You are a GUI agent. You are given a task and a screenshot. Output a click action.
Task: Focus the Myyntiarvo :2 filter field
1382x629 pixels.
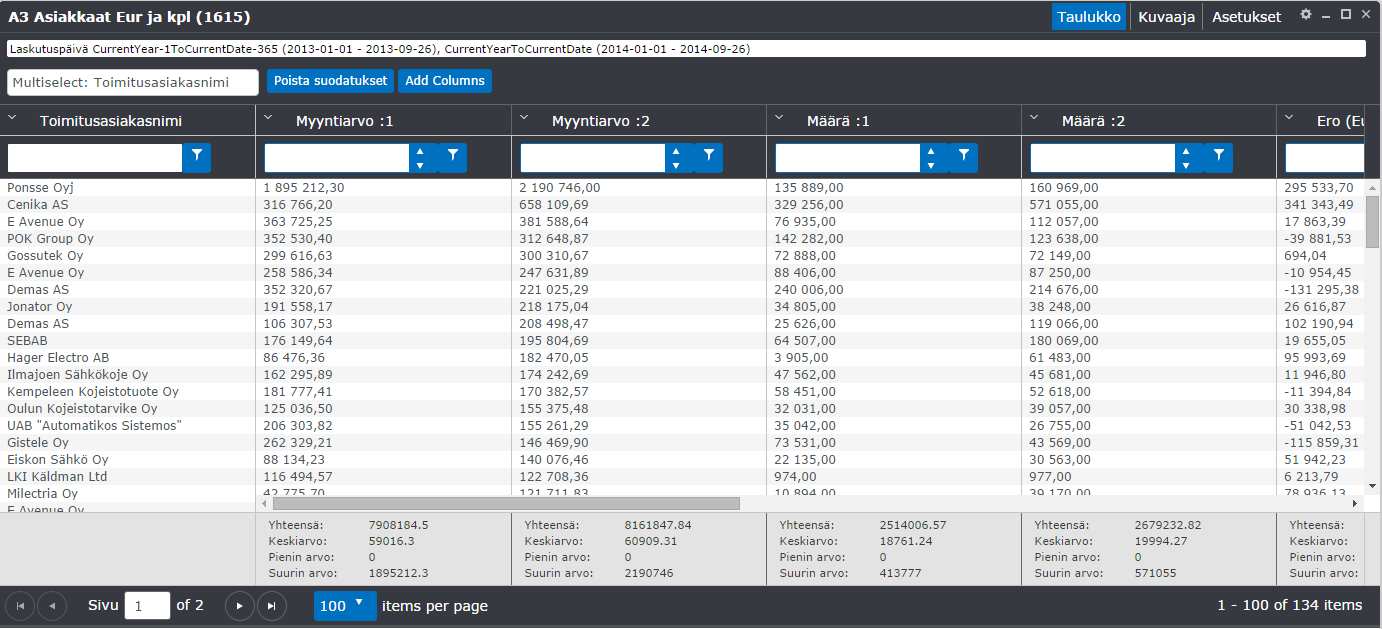pos(593,157)
